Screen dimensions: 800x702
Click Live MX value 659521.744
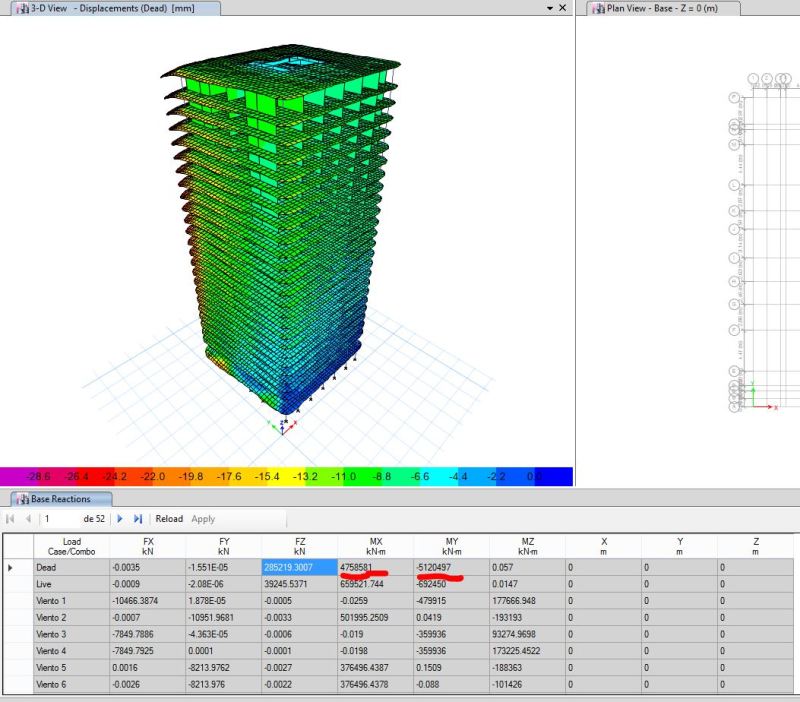pos(376,584)
